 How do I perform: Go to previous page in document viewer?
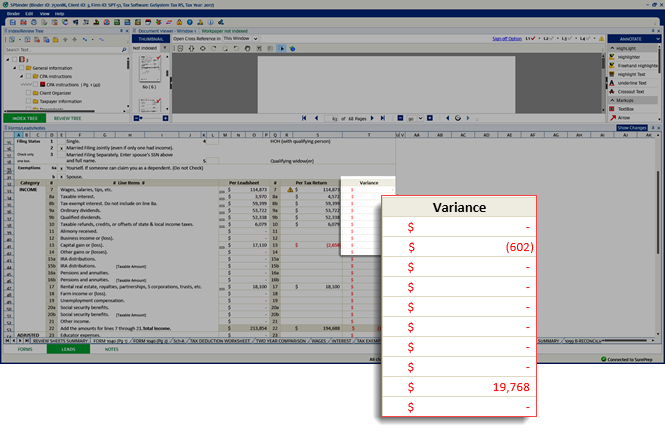pyautogui.click(x=316, y=118)
